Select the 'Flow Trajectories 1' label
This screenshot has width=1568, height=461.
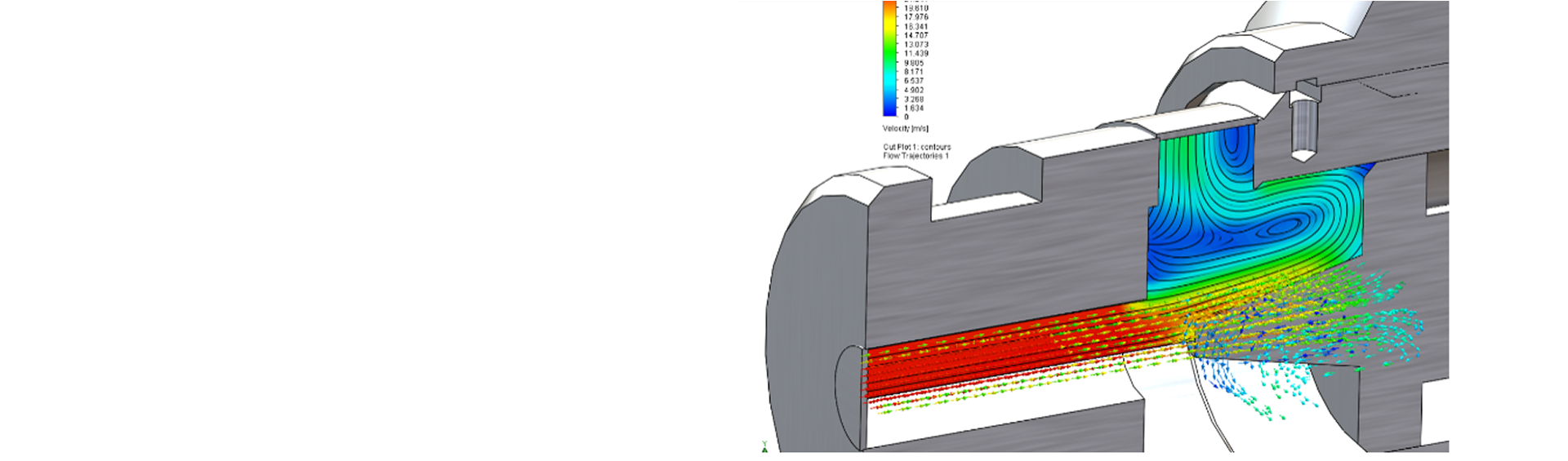[x=915, y=156]
